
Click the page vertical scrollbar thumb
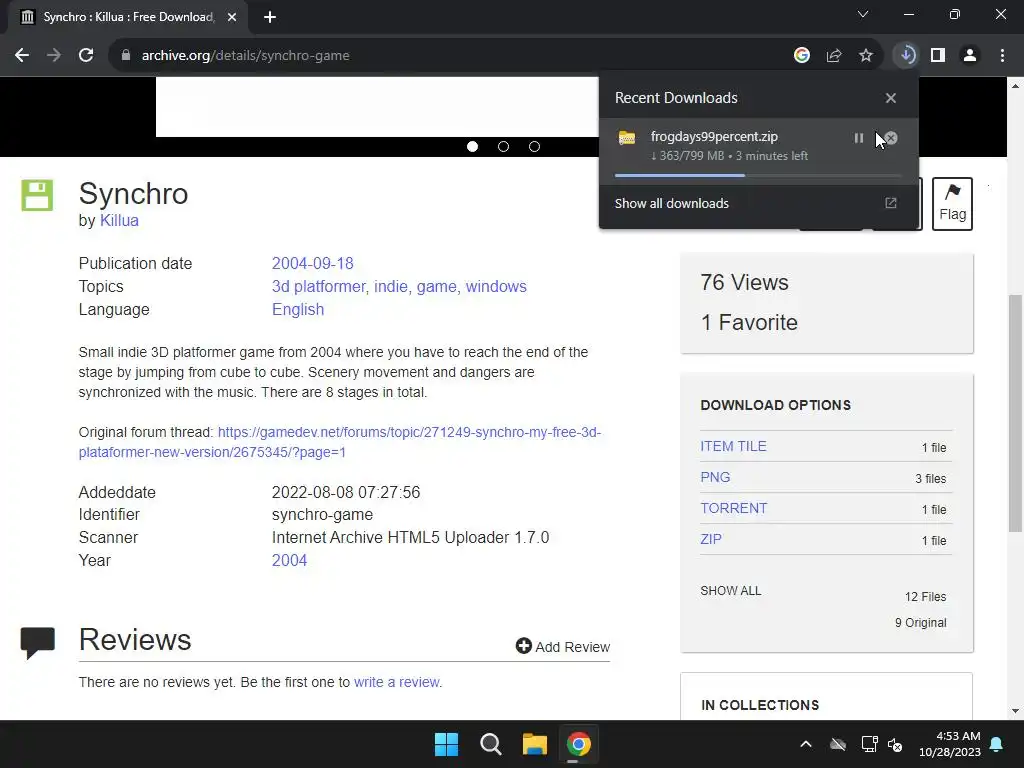click(x=1015, y=412)
